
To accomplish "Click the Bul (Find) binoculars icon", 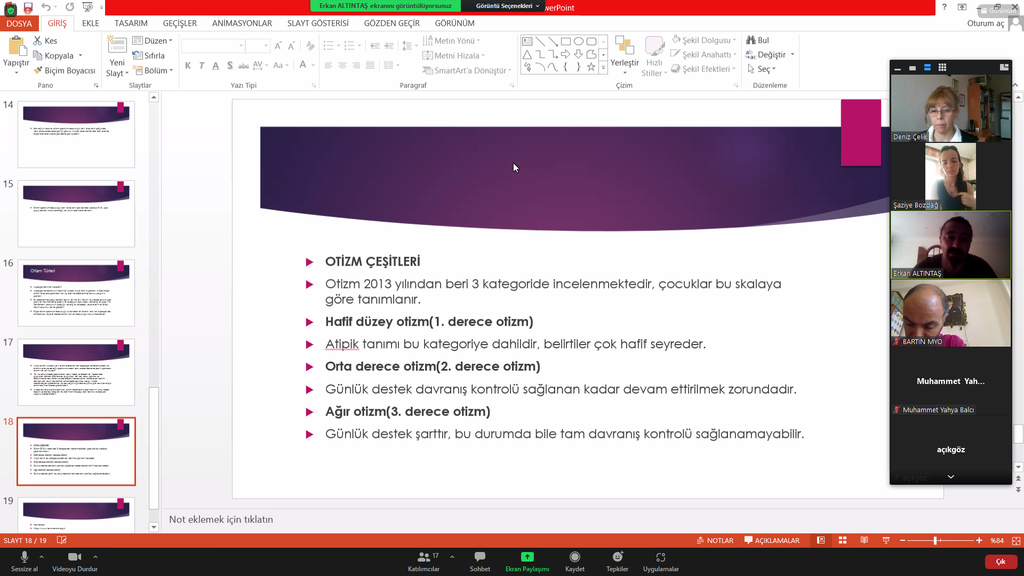I will click(x=751, y=41).
